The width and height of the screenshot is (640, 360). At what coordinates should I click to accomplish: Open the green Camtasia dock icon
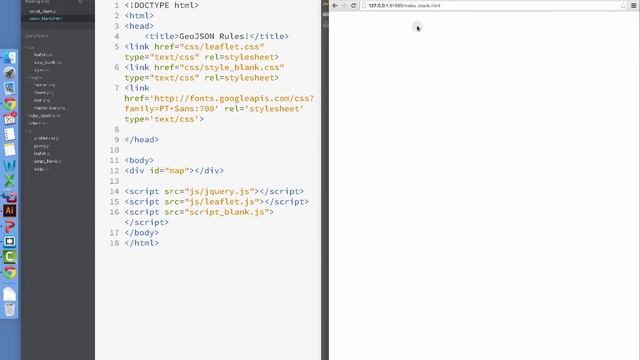tap(9, 257)
